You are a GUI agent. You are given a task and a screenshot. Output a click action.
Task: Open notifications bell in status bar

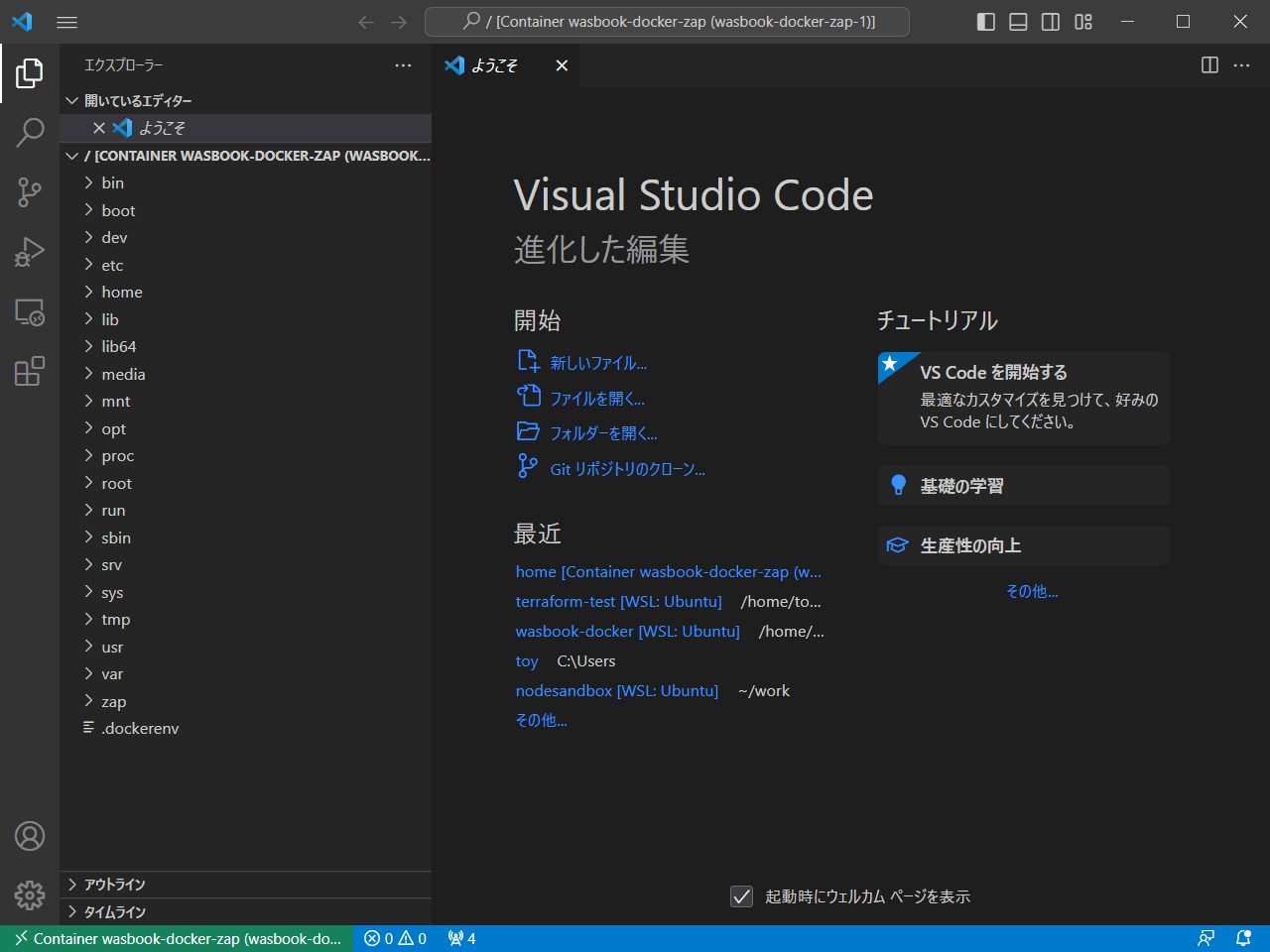[x=1243, y=938]
